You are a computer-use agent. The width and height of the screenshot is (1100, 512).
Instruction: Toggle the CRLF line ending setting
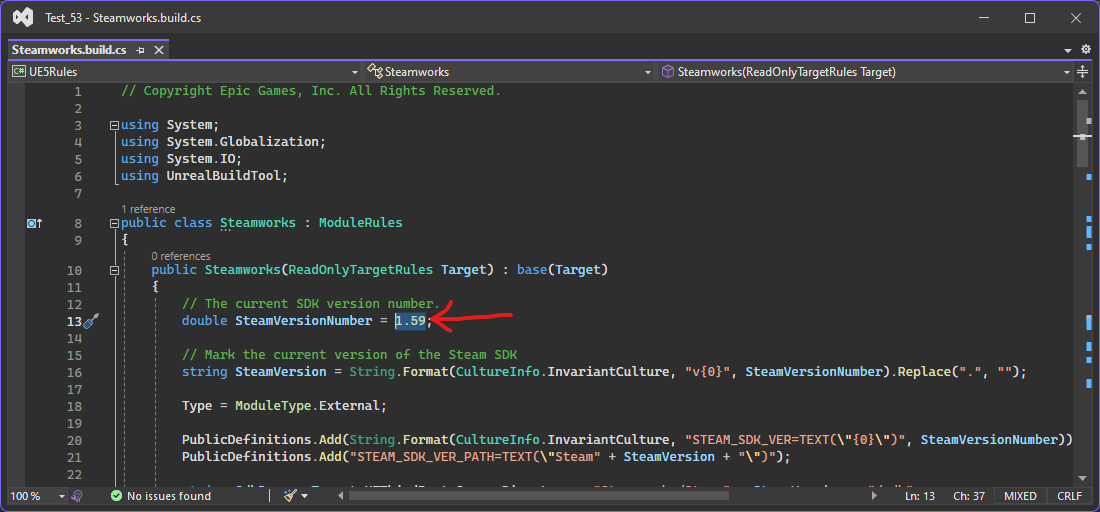[1068, 496]
